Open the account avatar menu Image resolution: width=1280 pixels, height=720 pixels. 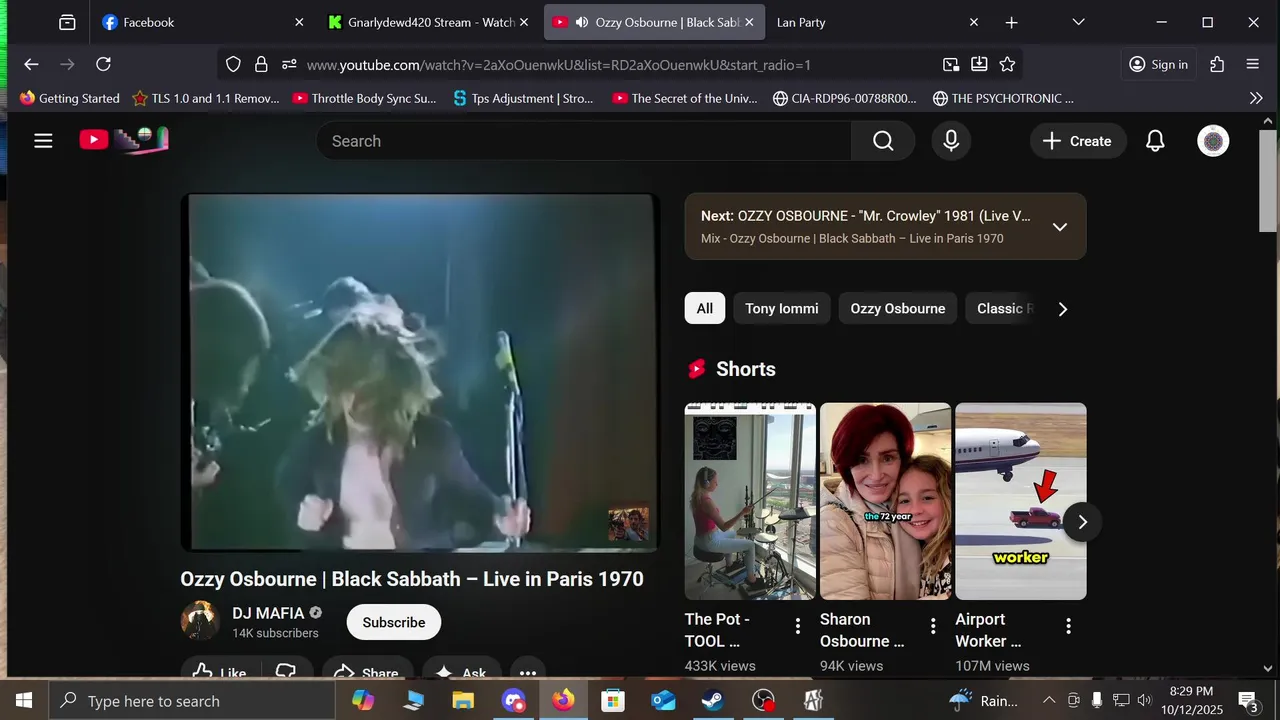click(x=1213, y=141)
